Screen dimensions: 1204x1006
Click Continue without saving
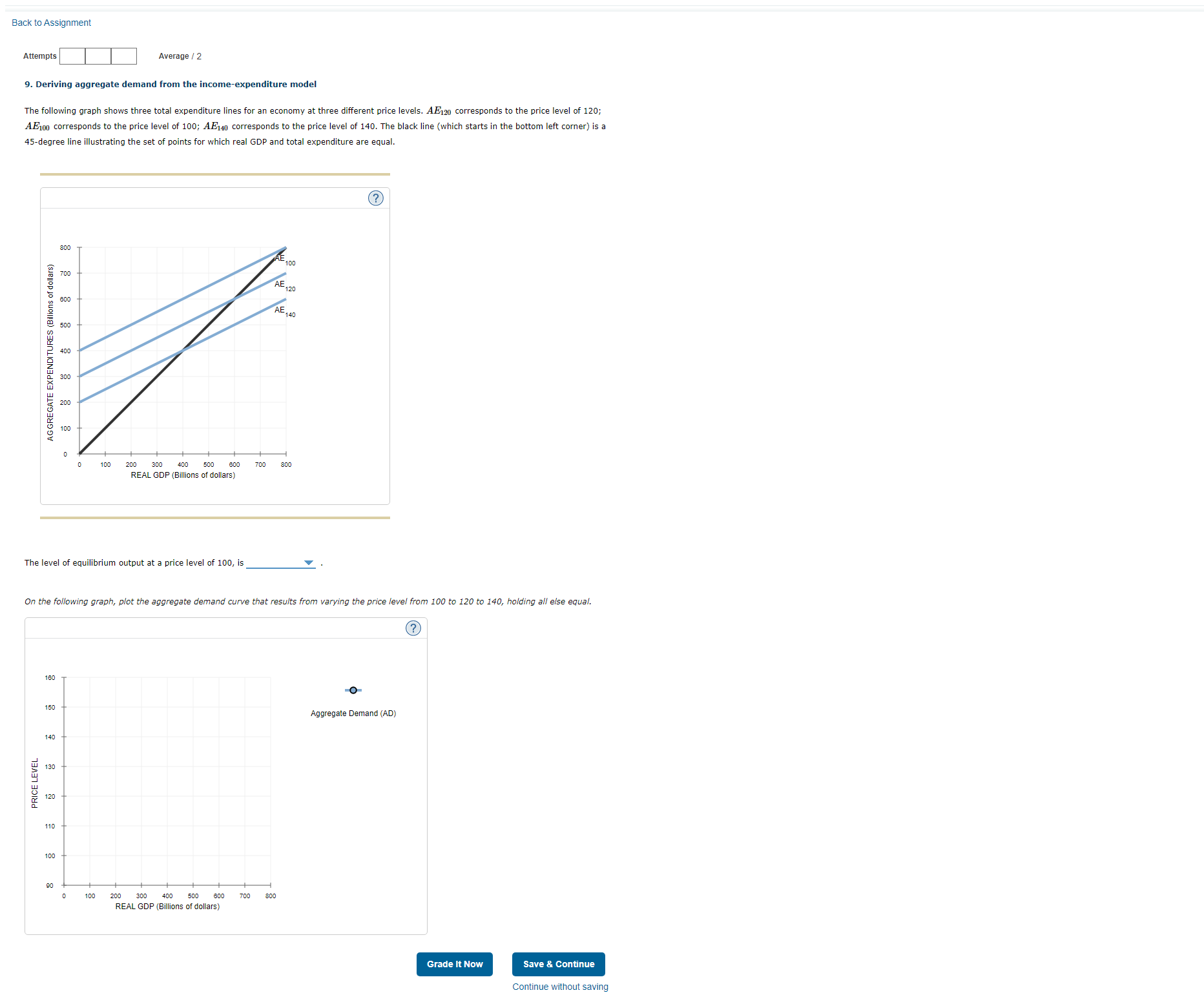(x=559, y=987)
